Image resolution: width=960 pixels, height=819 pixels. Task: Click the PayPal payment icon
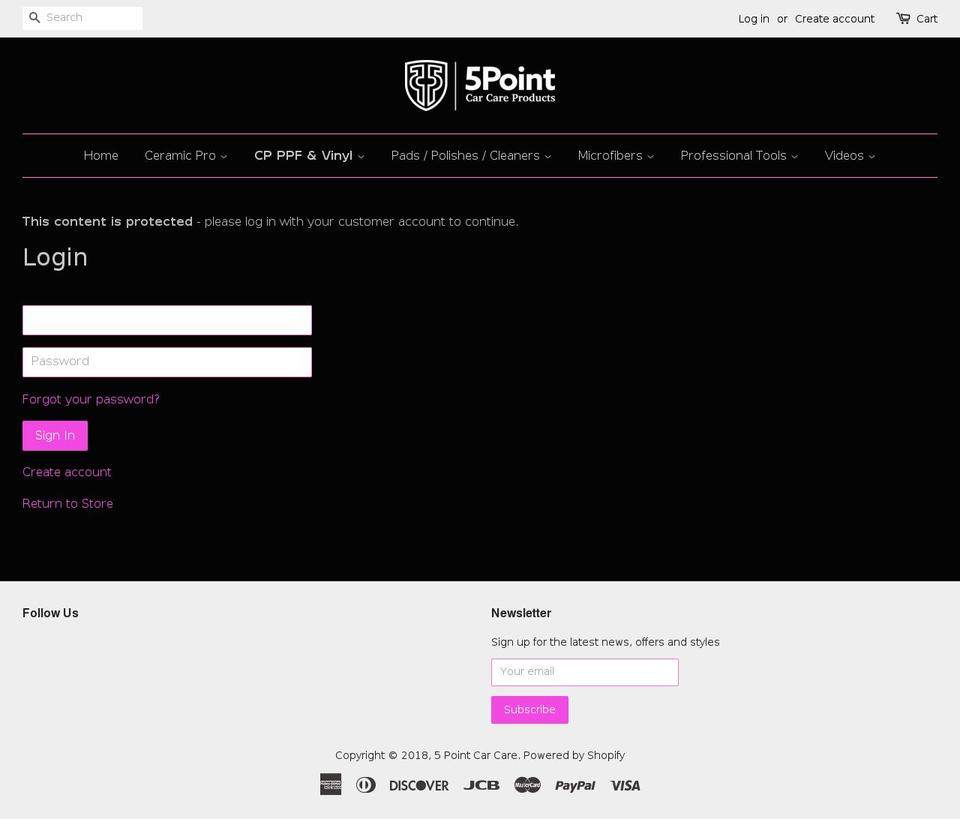click(x=575, y=785)
